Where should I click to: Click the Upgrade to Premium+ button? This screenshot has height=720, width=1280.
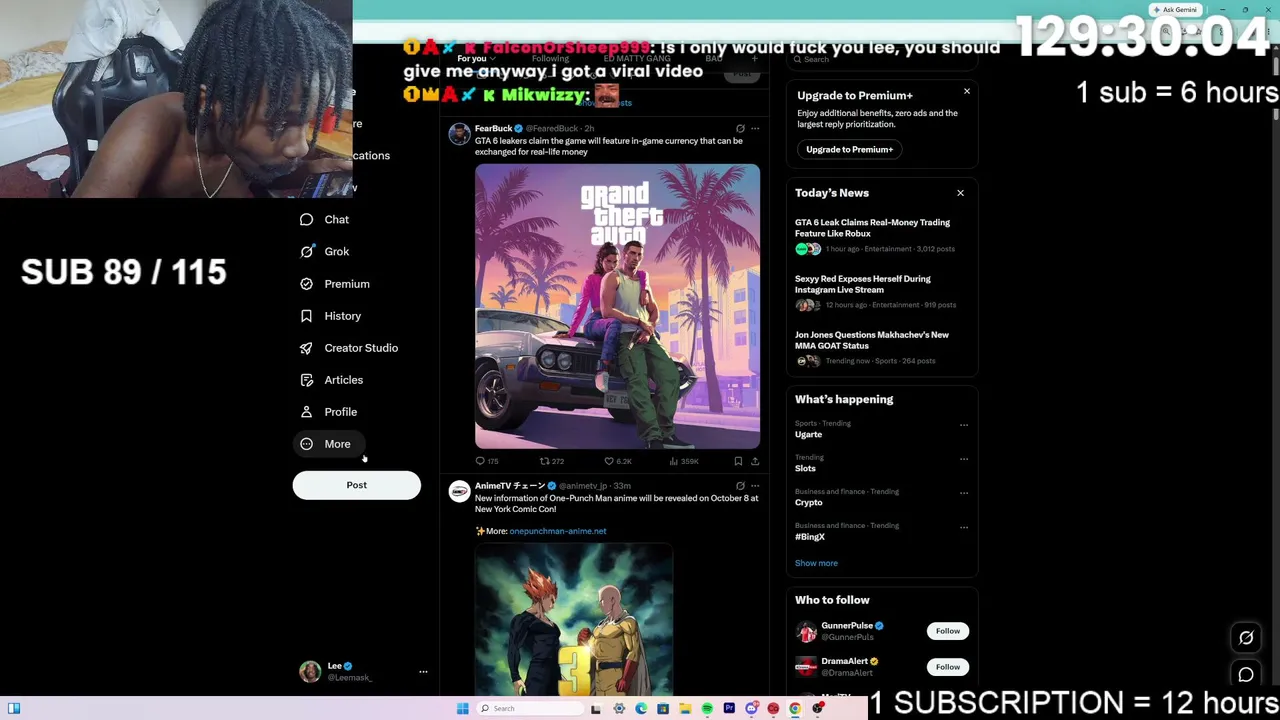click(850, 150)
